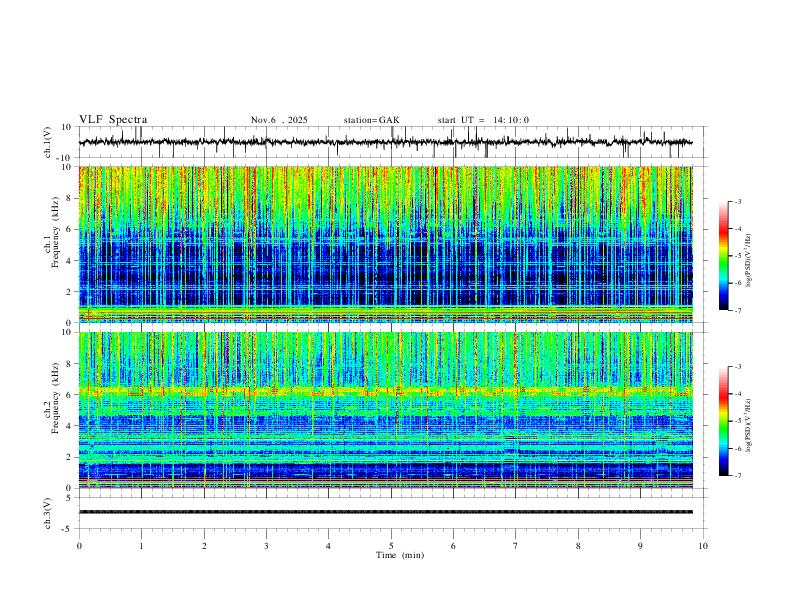792x612 pixels.
Task: Click the ch.1 PSD color scale bar
Action: click(724, 256)
